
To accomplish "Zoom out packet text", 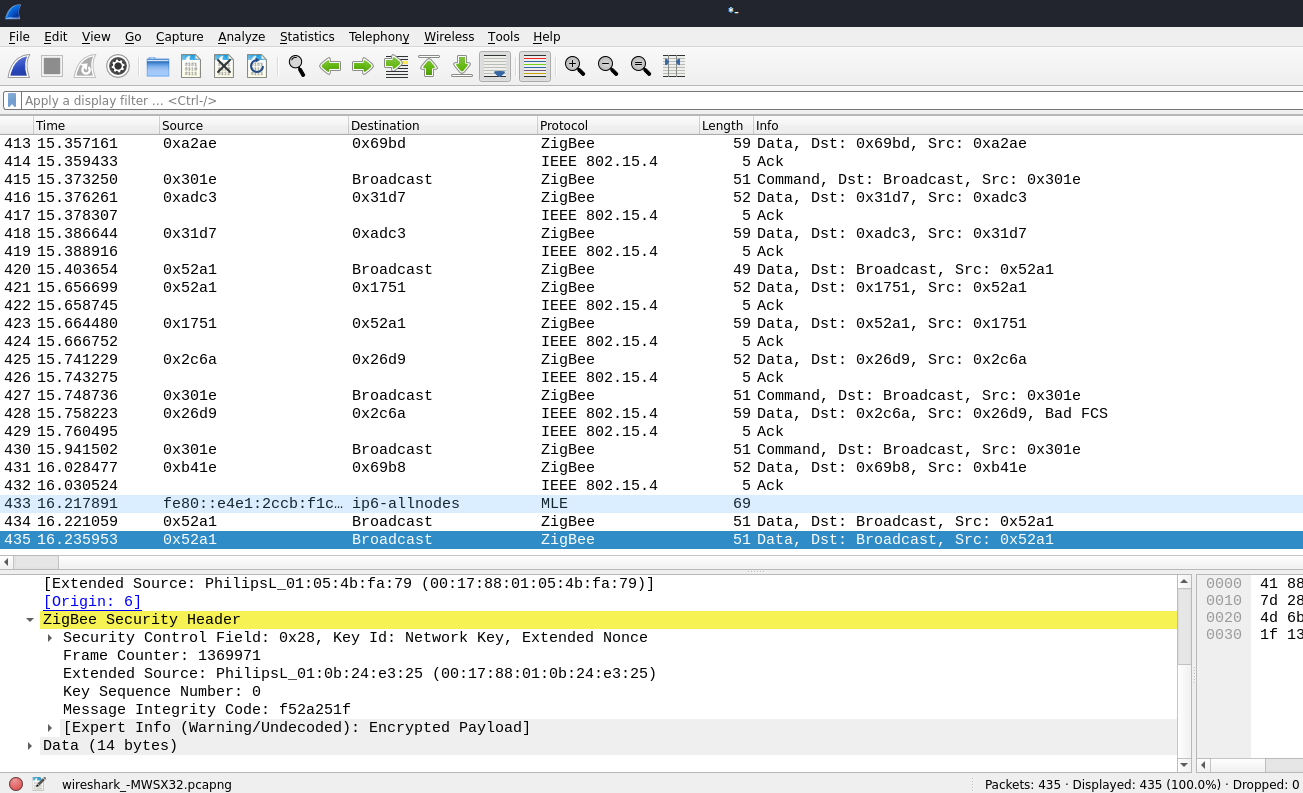I will [x=608, y=66].
